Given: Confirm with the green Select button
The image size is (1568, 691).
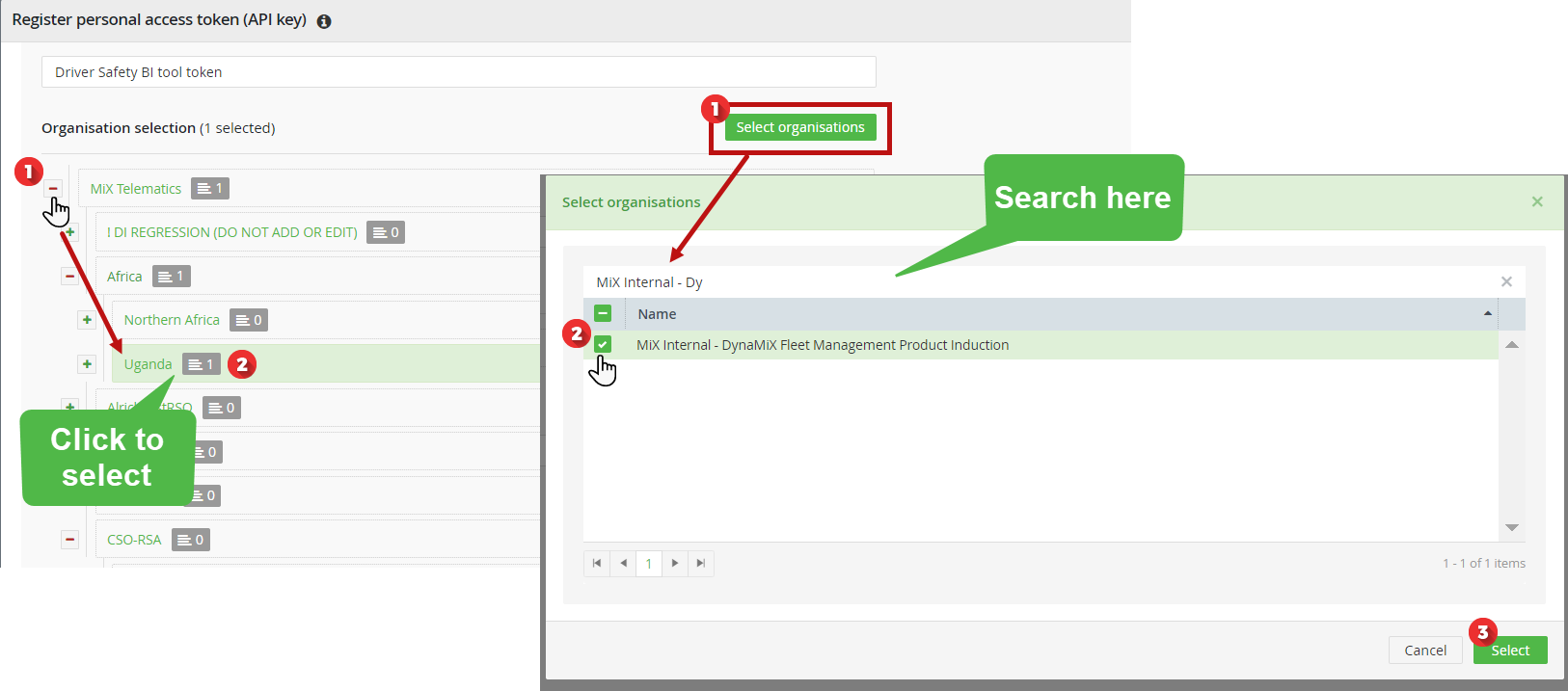Looking at the screenshot, I should click(x=1510, y=651).
